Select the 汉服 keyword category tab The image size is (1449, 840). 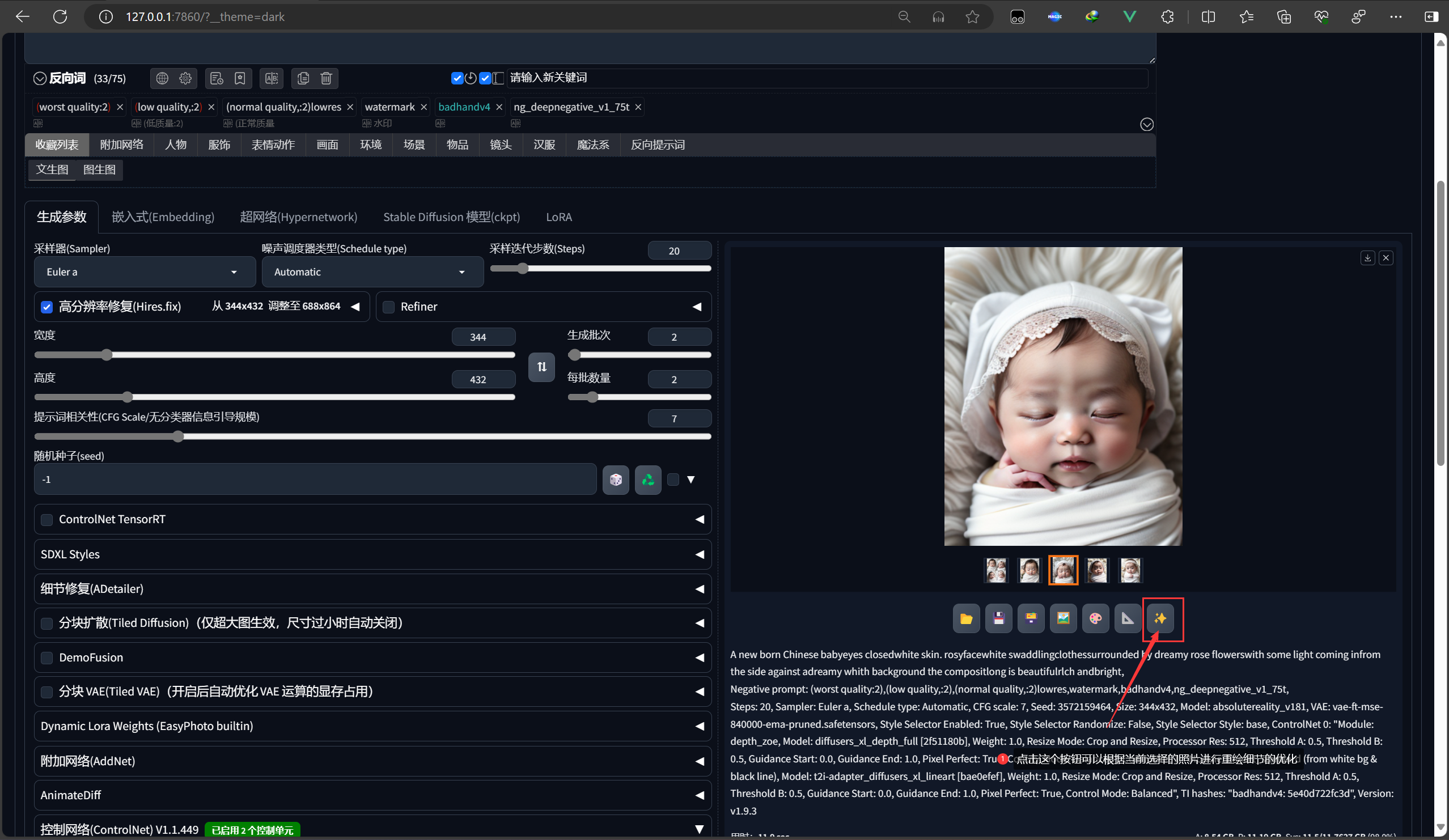pyautogui.click(x=544, y=145)
